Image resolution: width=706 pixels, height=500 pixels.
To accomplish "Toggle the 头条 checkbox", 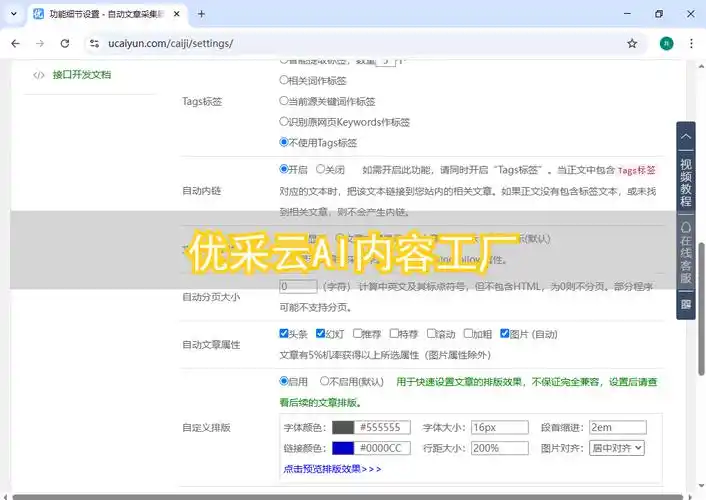I will pos(284,333).
